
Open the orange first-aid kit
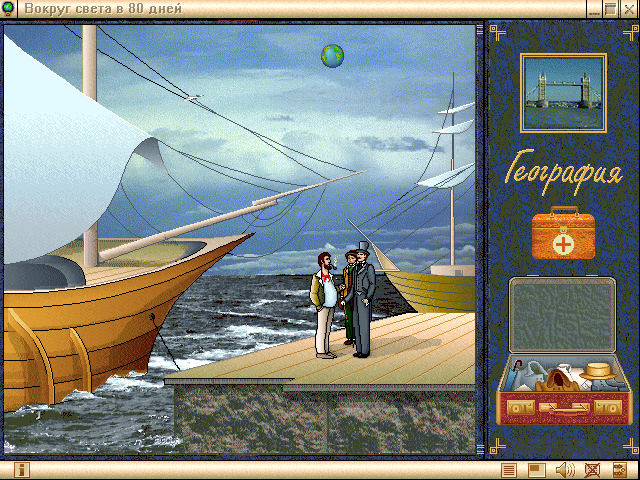563,233
